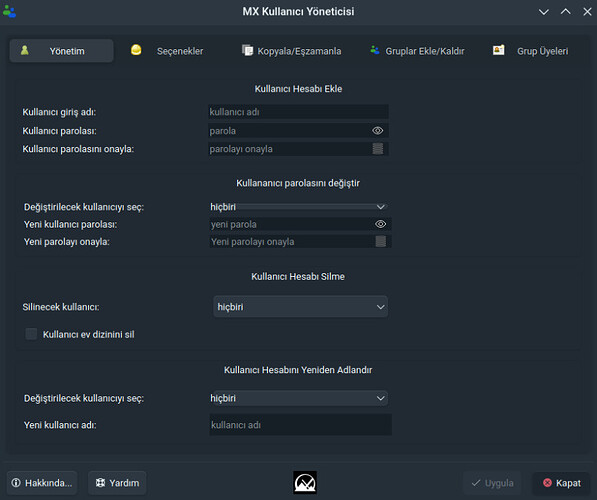Click the Gruplar Ekle/Kaldır people icon
The height and width of the screenshot is (500, 597).
[x=375, y=50]
